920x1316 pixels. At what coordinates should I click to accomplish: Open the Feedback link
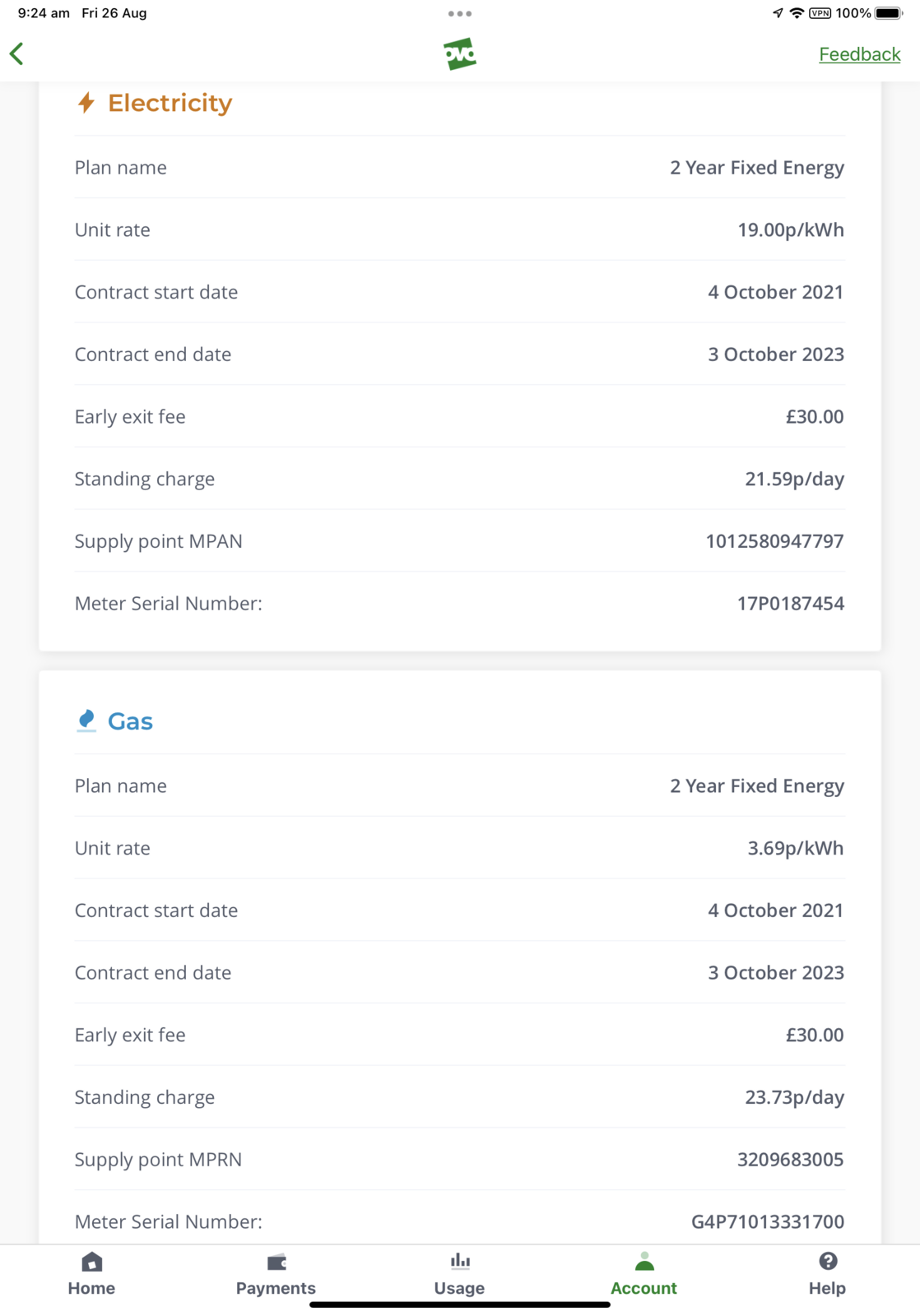(859, 54)
